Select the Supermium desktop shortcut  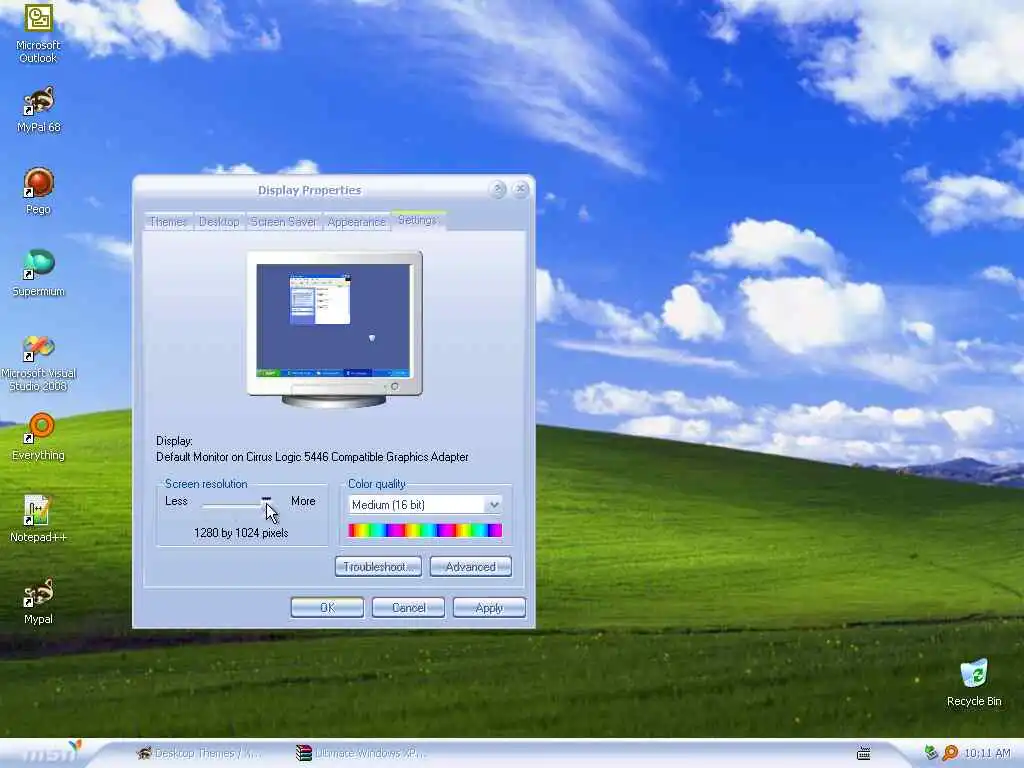39,273
